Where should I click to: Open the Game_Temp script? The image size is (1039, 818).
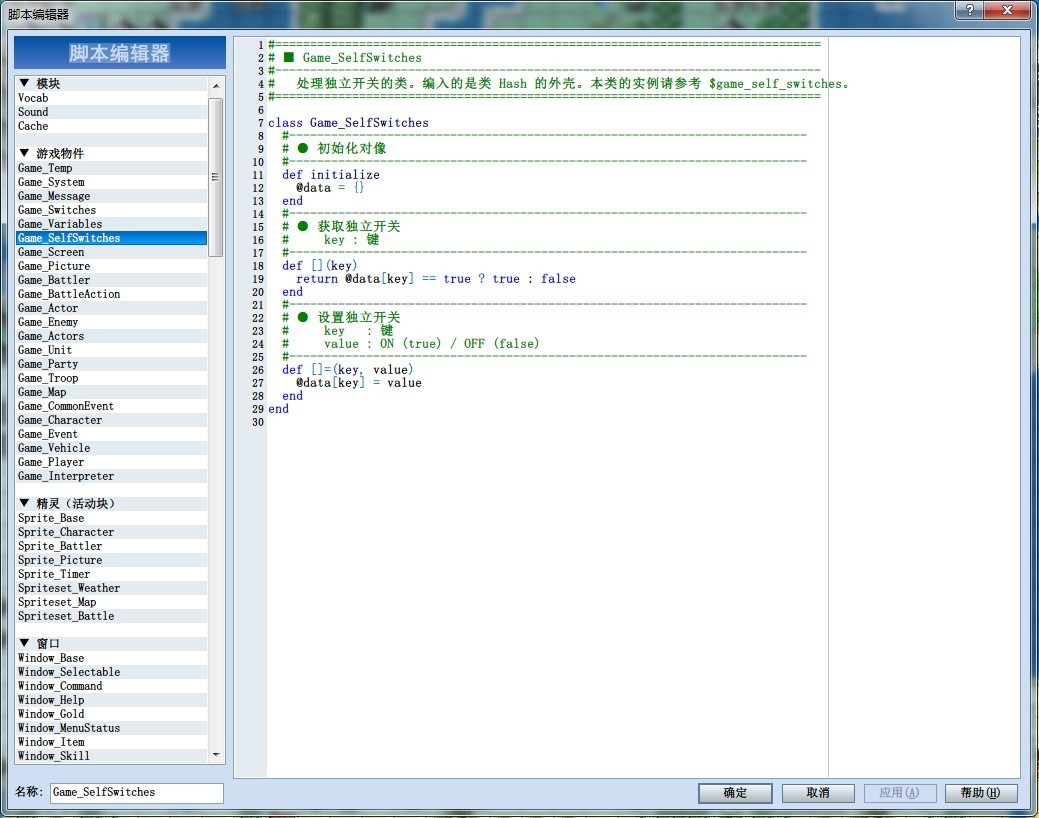point(111,168)
